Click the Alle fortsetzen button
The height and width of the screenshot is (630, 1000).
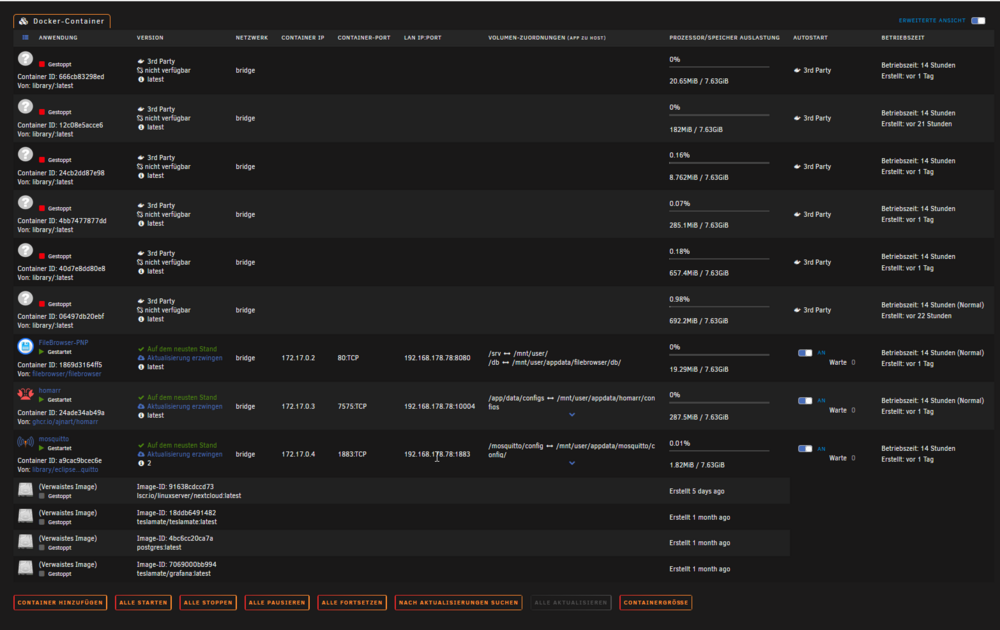(x=352, y=602)
